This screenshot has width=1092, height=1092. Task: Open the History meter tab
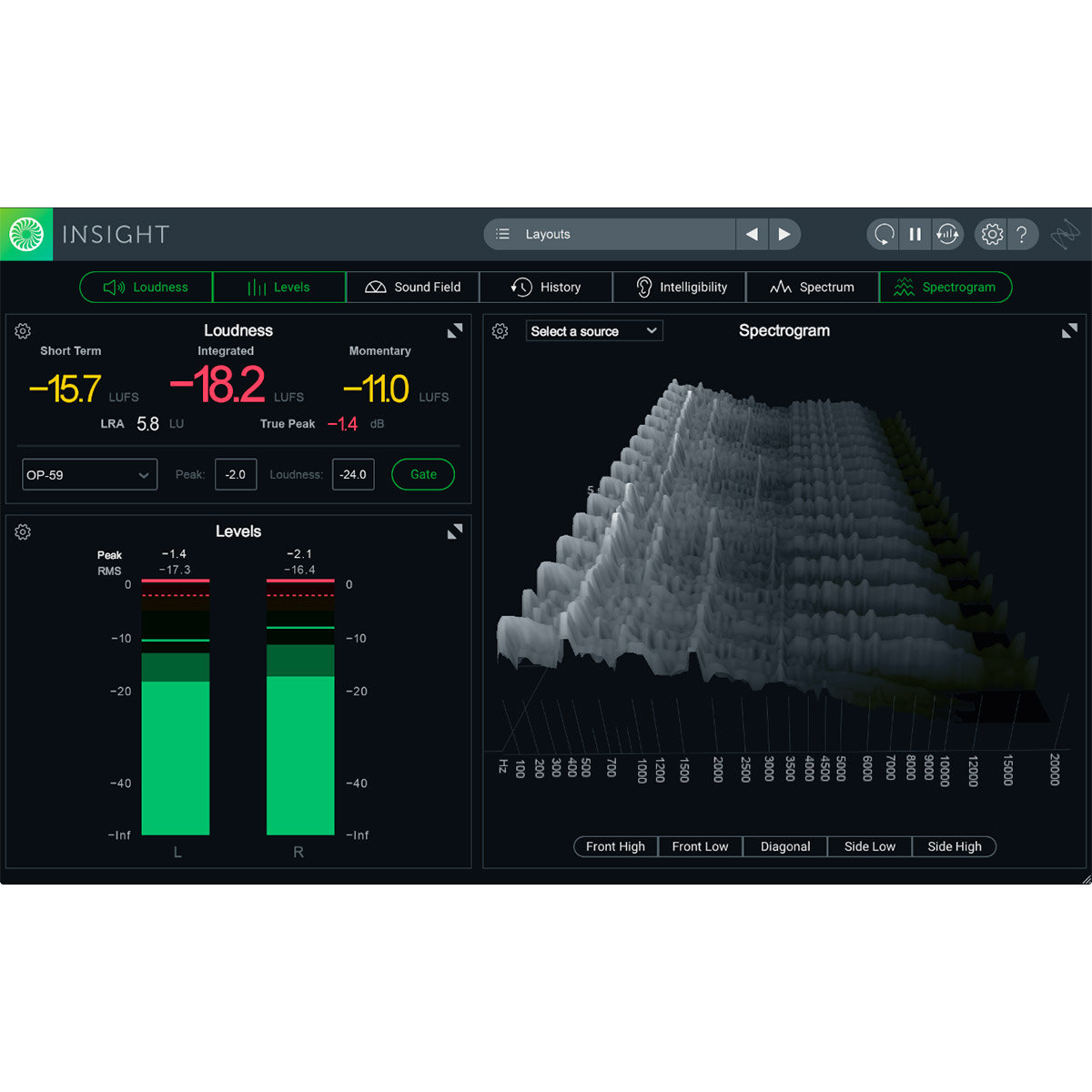(x=546, y=287)
